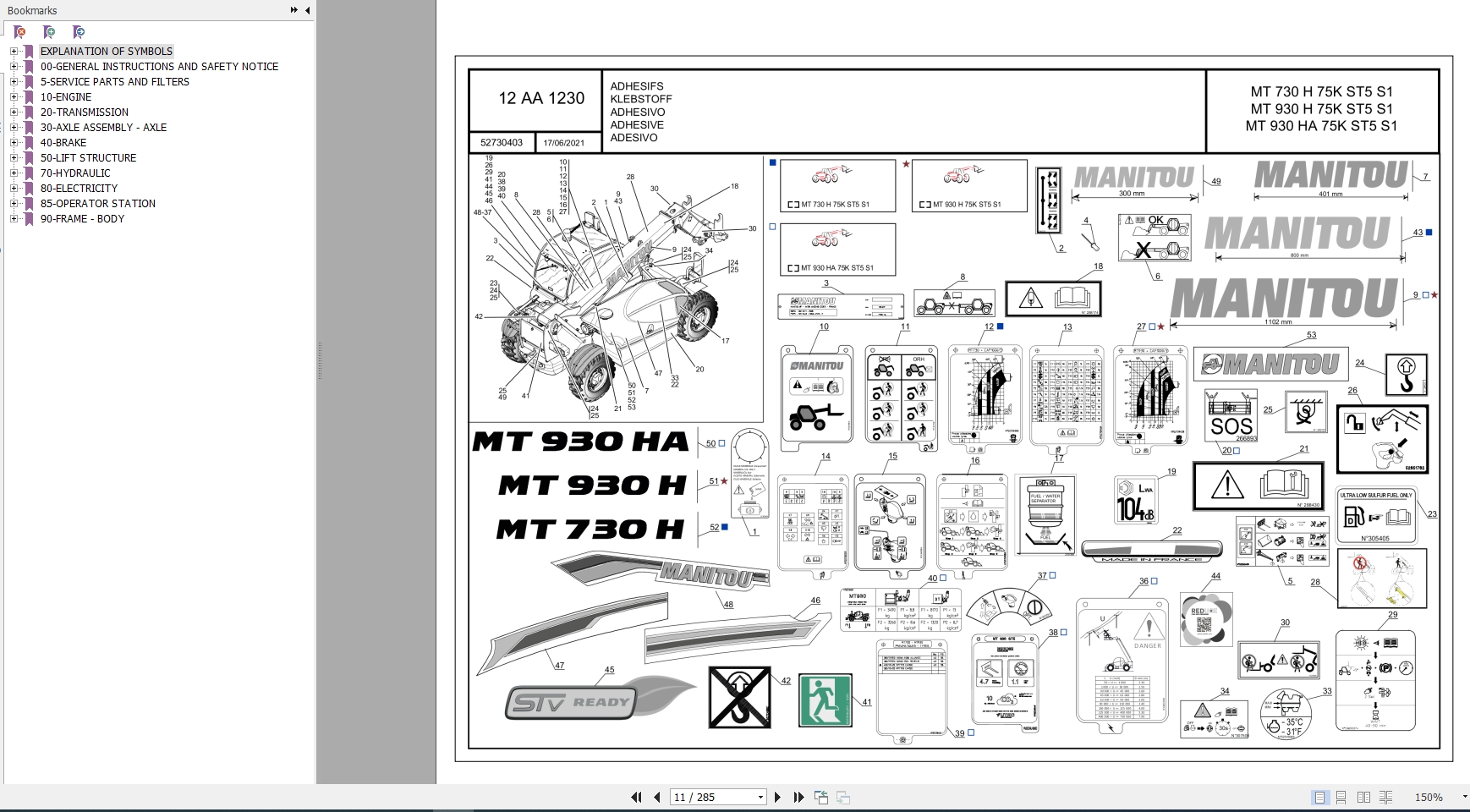1470x812 pixels.
Task: Select the 20-TRANSMISSION bookmark
Action: (x=85, y=112)
